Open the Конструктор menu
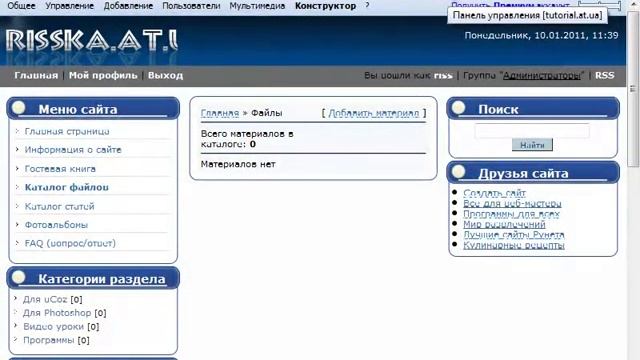This screenshot has width=640, height=360. point(325,6)
